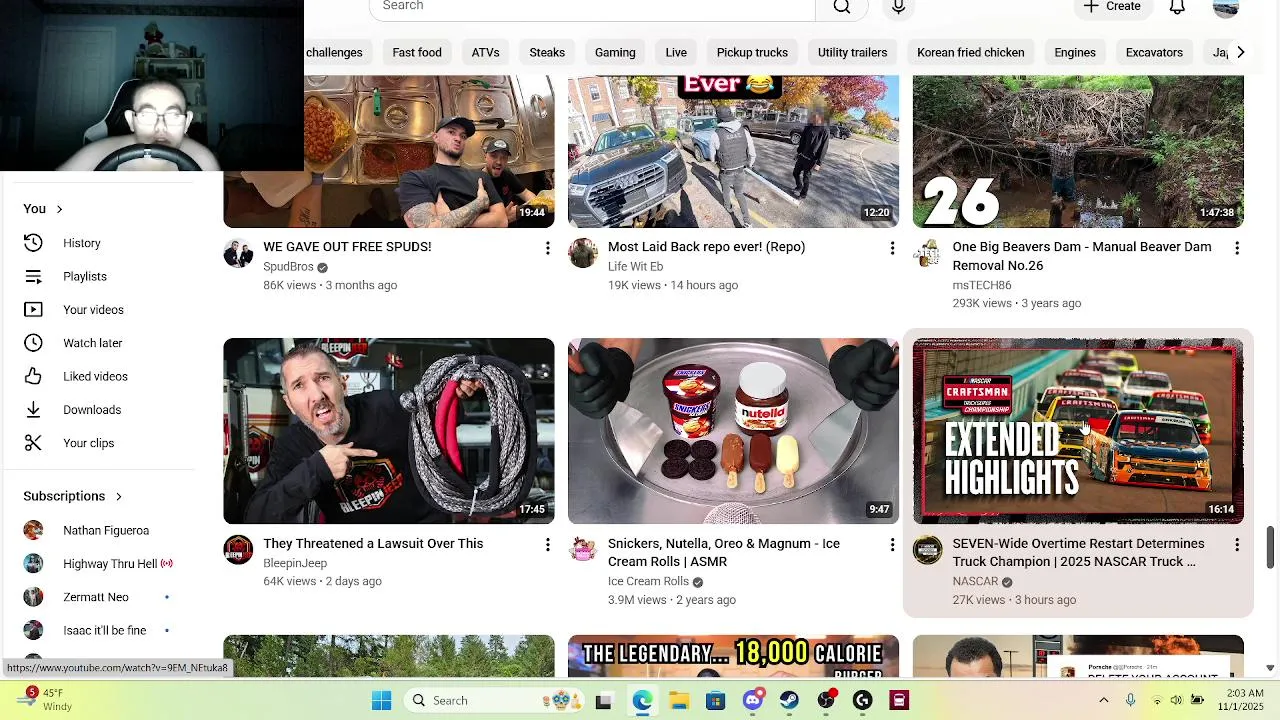1280x720 pixels.
Task: Open NASCAR channel avatar
Action: pyautogui.click(x=928, y=550)
